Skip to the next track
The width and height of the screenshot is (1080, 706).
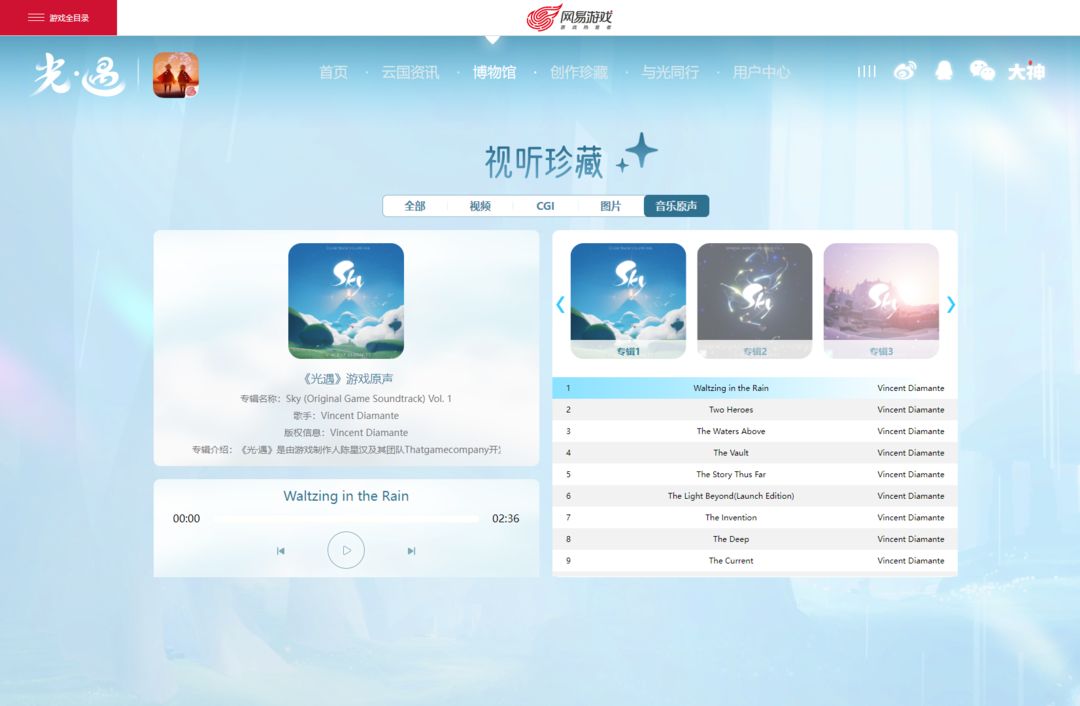coord(411,551)
